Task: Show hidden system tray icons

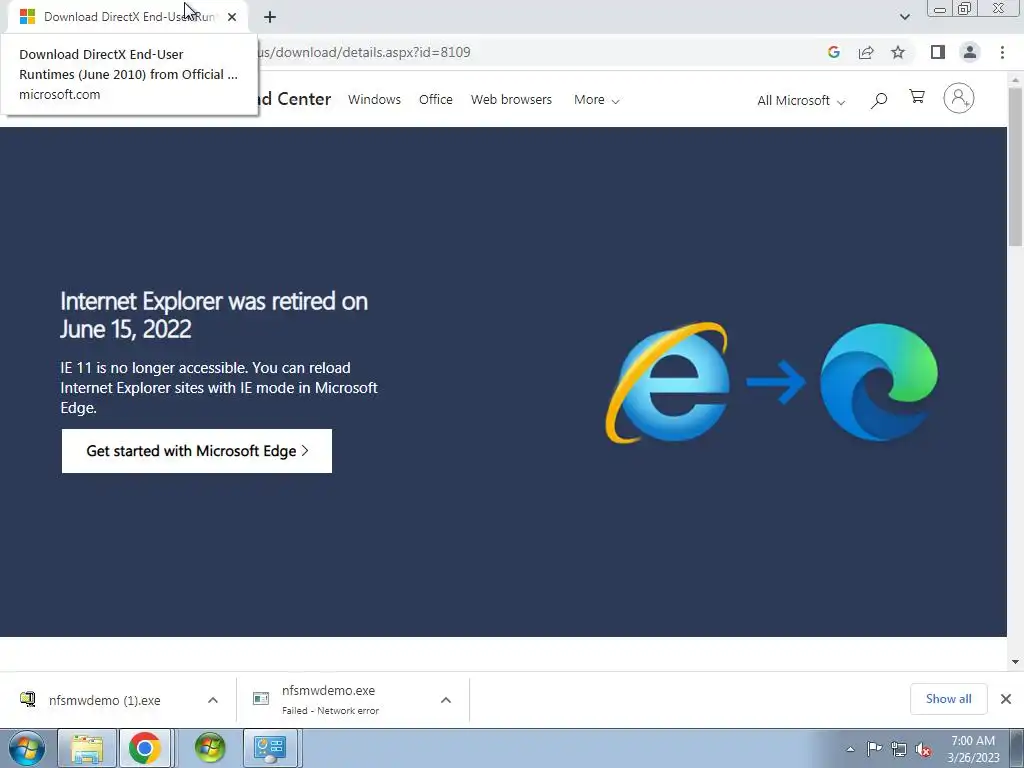Action: 850,749
